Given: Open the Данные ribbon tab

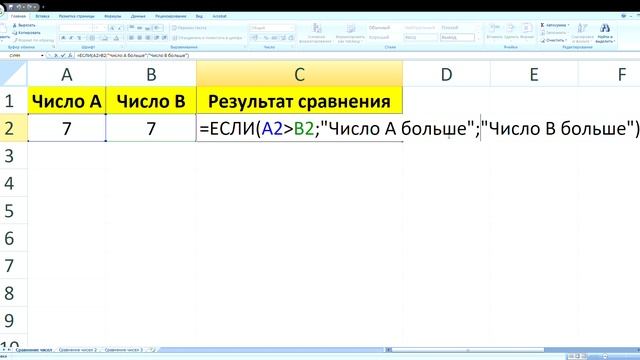Looking at the screenshot, I should point(138,16).
